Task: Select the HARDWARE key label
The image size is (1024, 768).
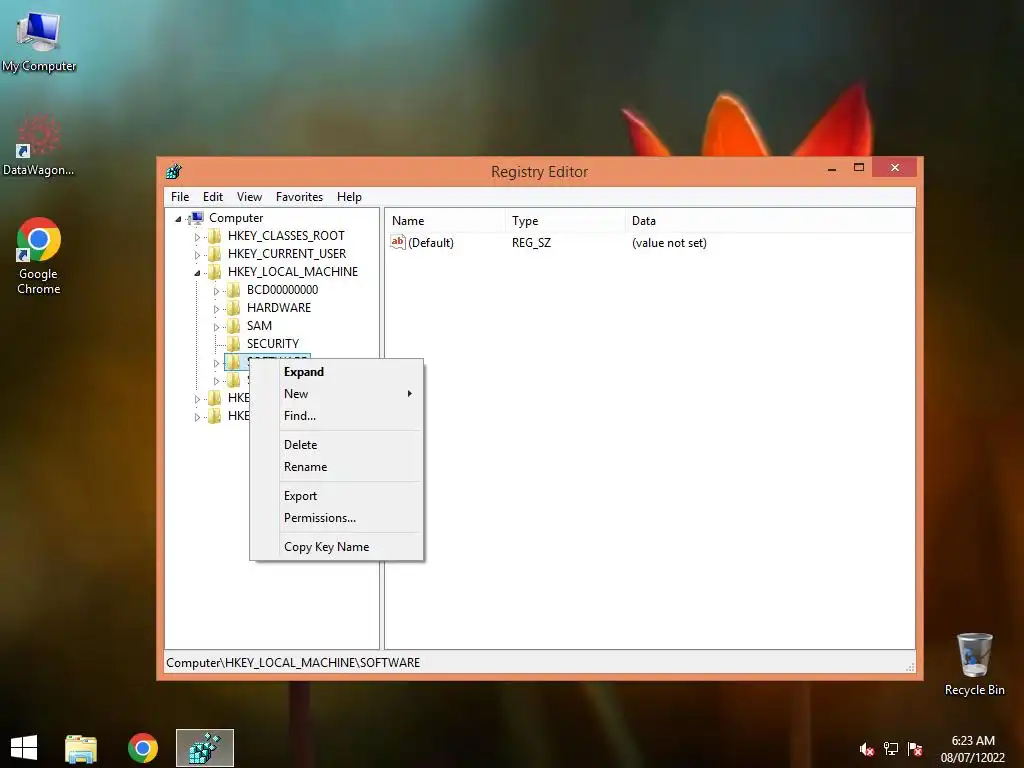Action: (279, 308)
